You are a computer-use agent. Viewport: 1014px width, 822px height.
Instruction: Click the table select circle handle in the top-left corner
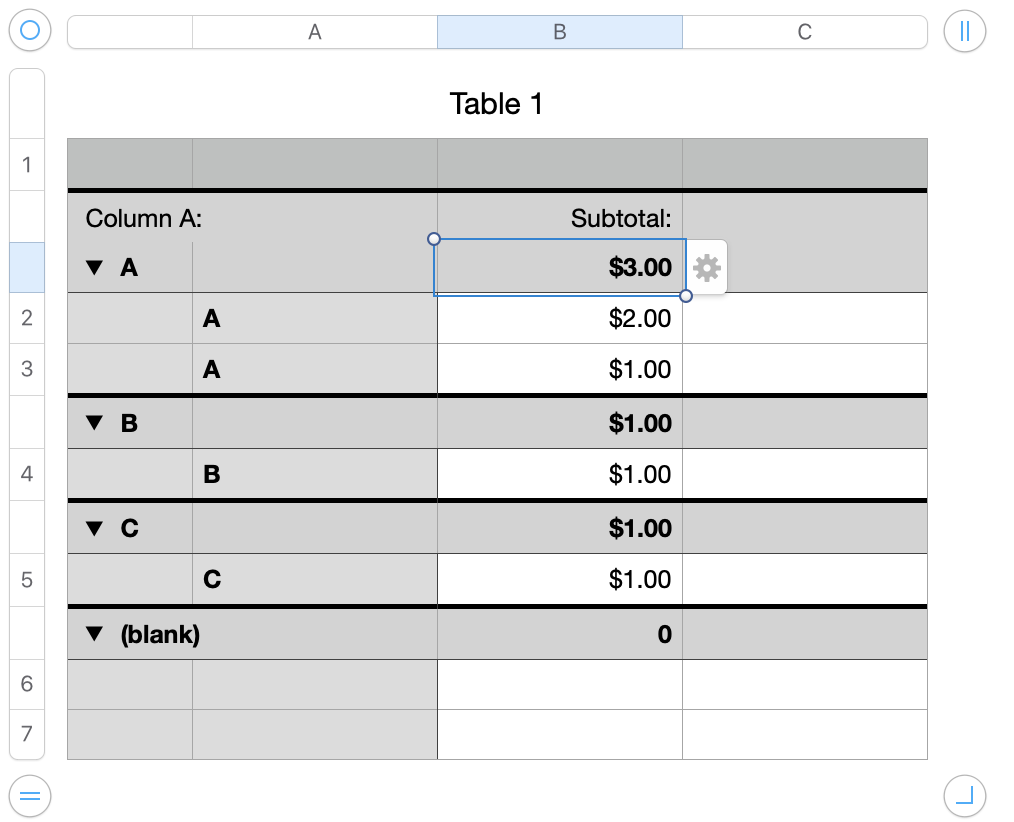[x=30, y=31]
